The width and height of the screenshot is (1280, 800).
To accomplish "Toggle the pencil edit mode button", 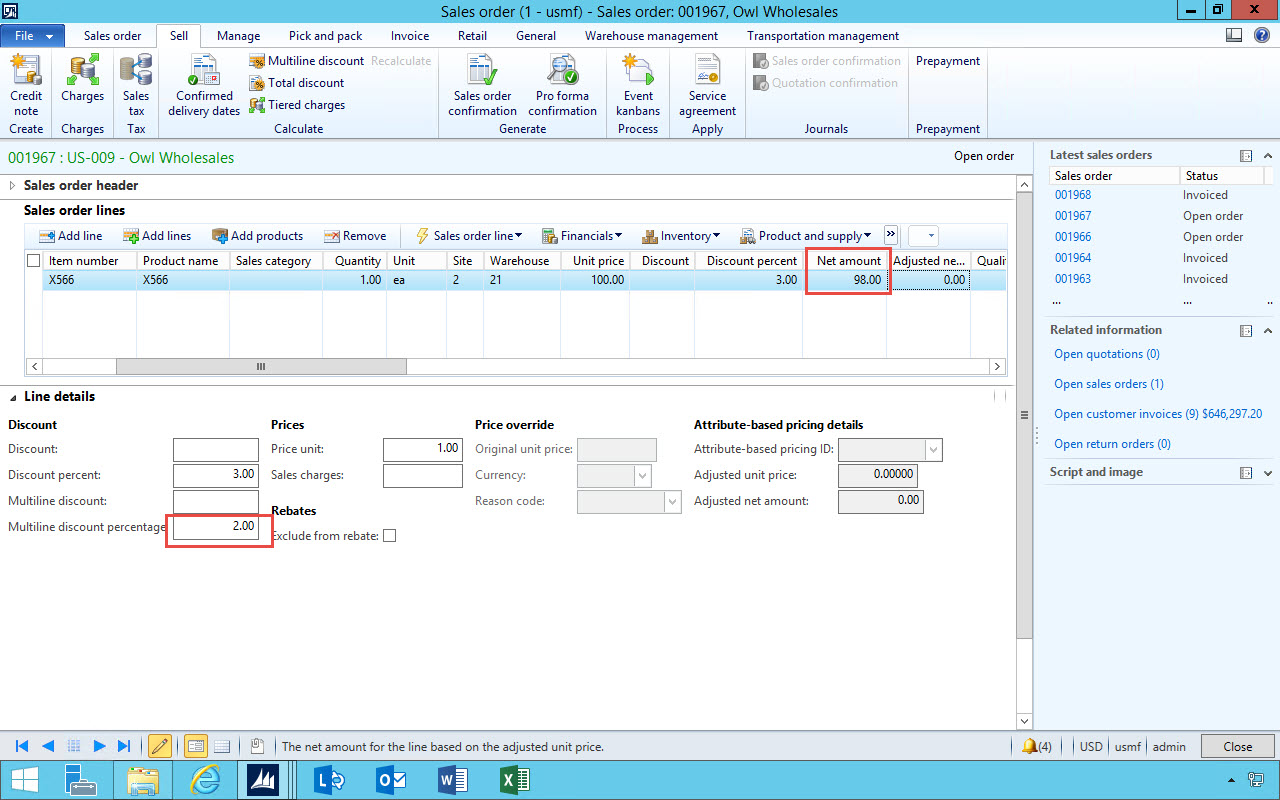I will pos(159,746).
